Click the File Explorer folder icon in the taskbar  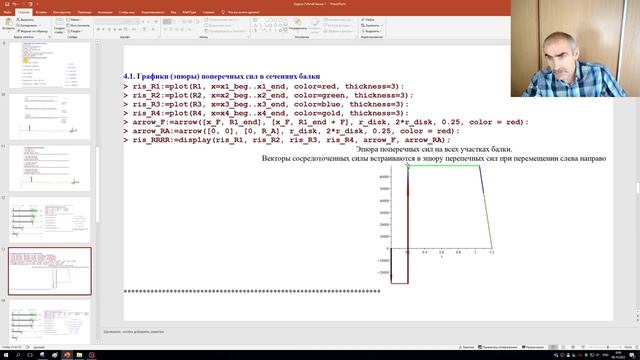79,355
